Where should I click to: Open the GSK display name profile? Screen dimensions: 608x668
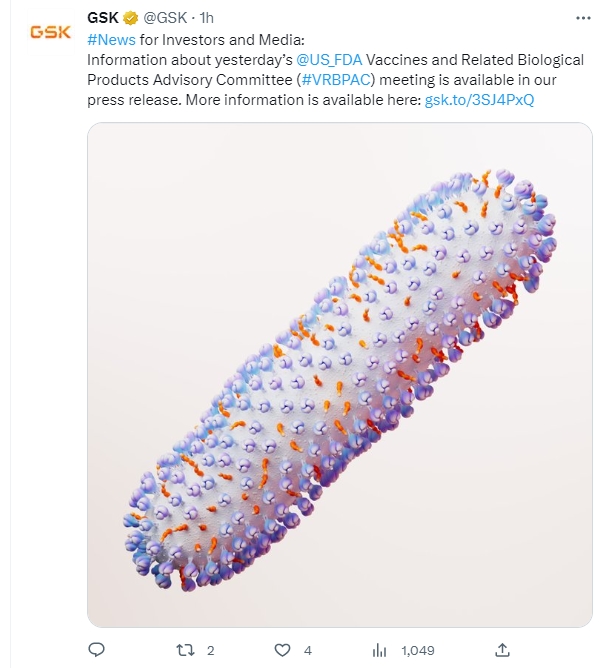103,18
